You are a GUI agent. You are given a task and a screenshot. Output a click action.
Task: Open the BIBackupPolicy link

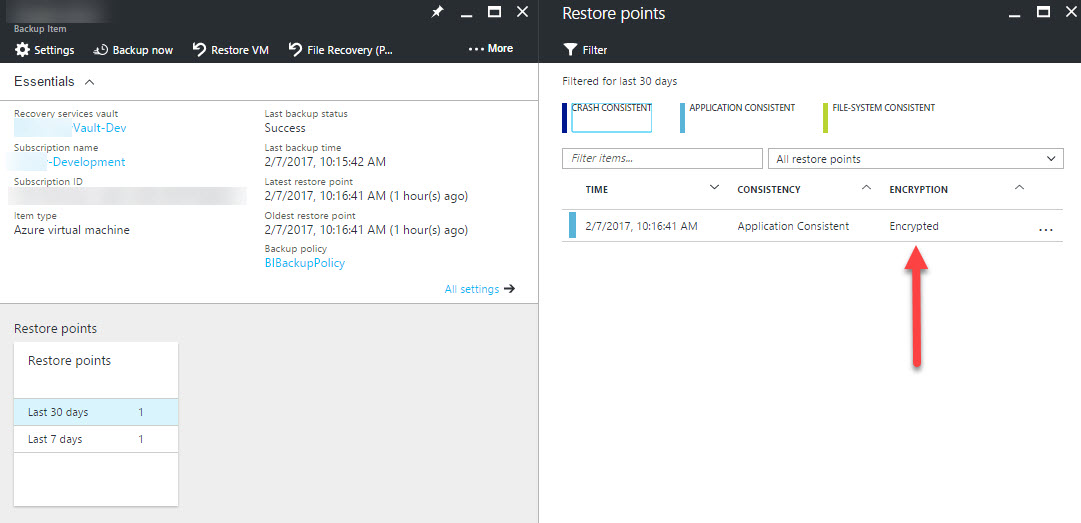(x=305, y=263)
